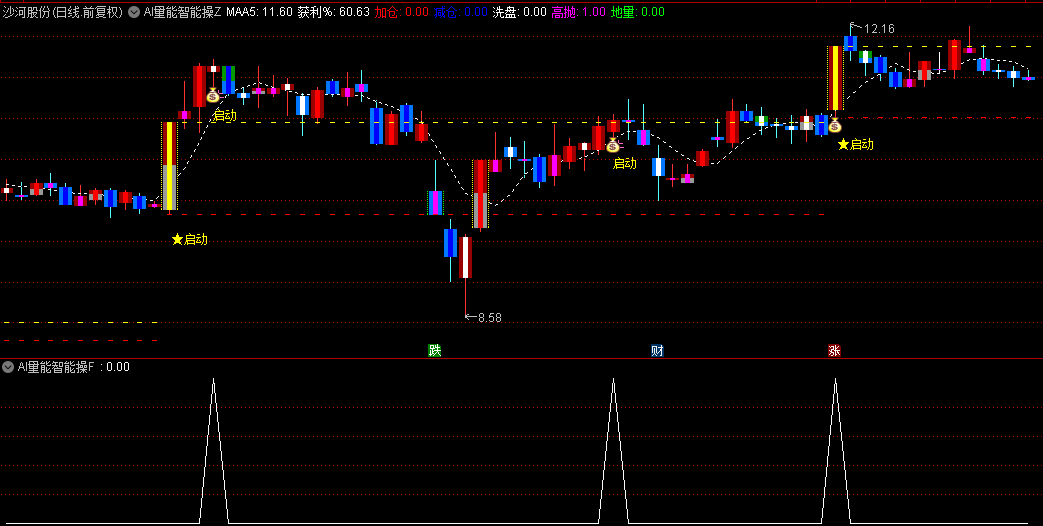Click the tall yellow candle below 12.16
Viewport: 1043px width, 526px height.
(x=835, y=78)
